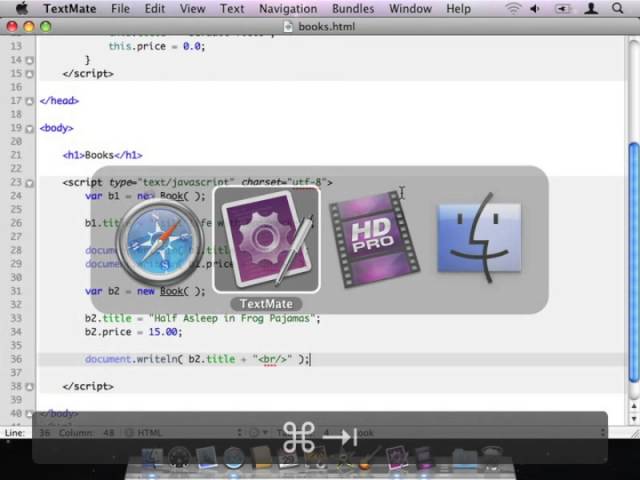This screenshot has width=640, height=480.
Task: Toggle the fold marker on line 14
Action: point(29,60)
